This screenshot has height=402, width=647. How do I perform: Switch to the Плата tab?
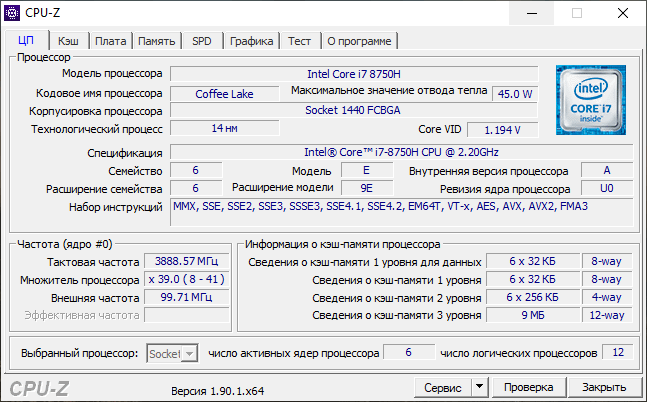pyautogui.click(x=111, y=41)
